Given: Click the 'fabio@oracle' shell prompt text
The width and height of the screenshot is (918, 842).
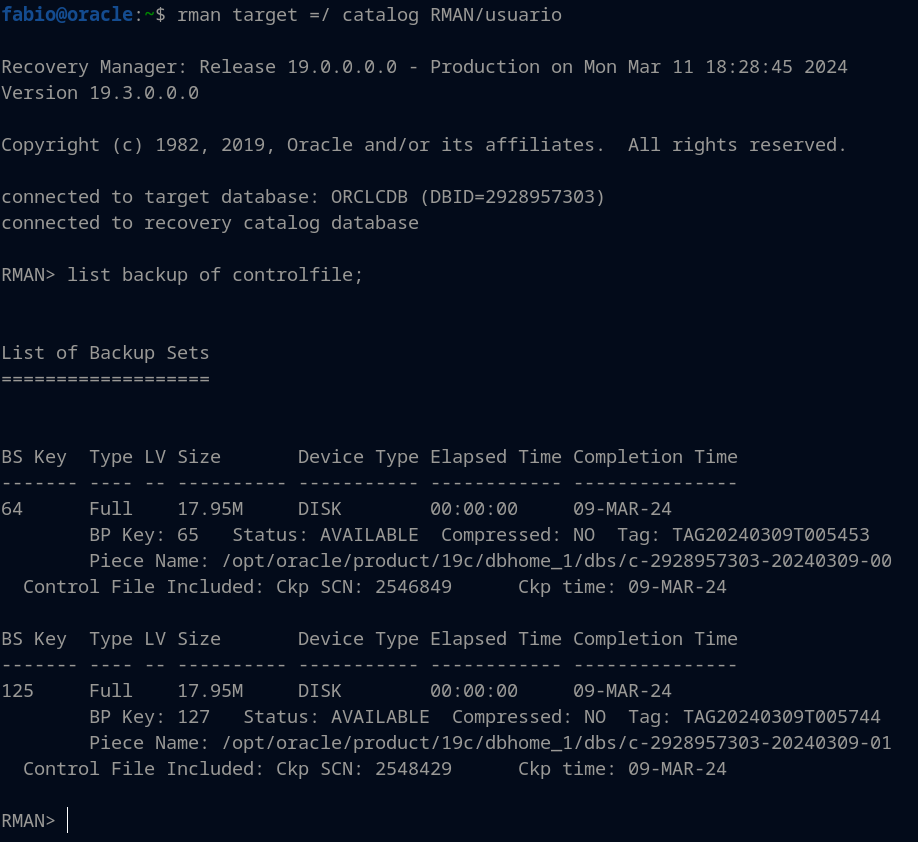Looking at the screenshot, I should (x=66, y=15).
